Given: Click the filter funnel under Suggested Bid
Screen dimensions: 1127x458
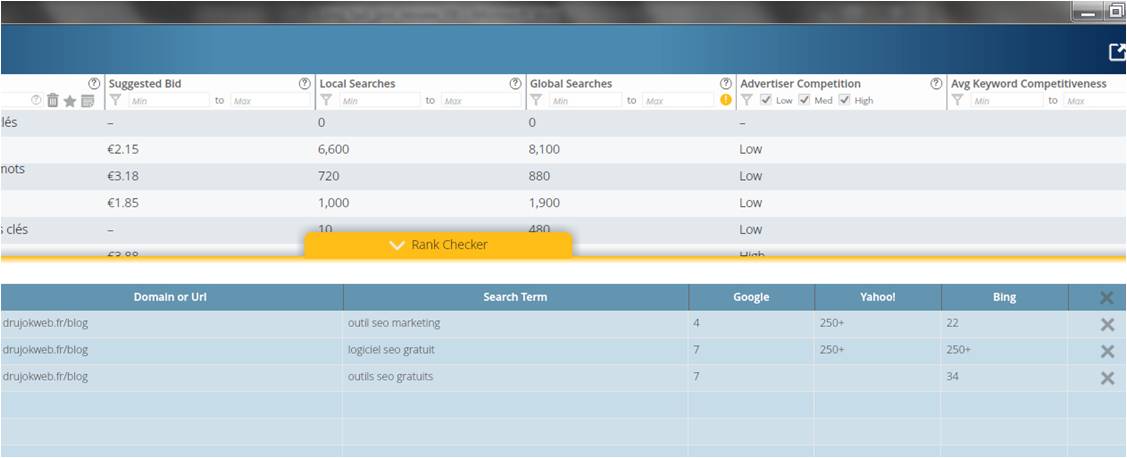Looking at the screenshot, I should (x=115, y=100).
